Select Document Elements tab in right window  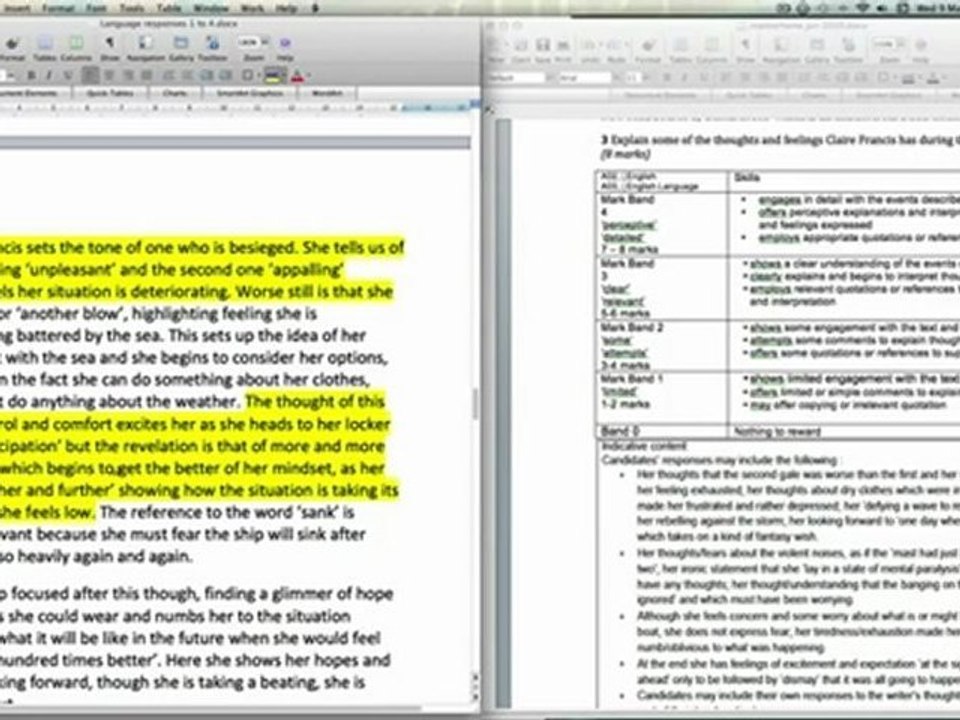[x=660, y=96]
